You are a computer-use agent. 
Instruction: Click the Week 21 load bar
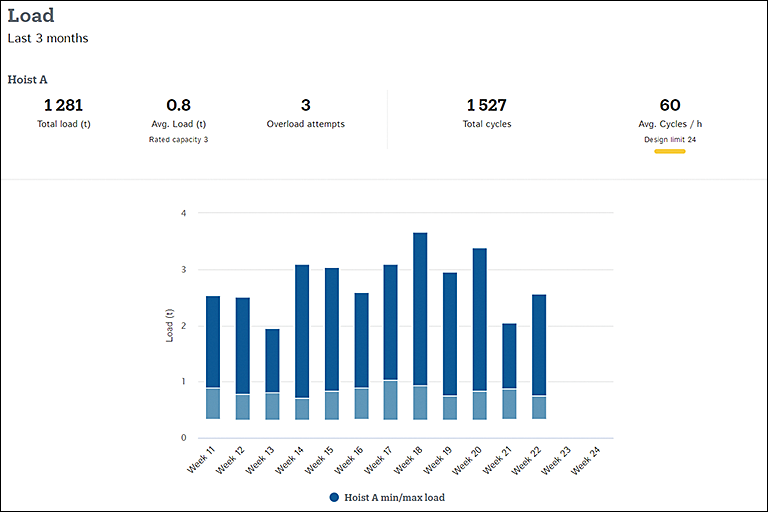(509, 370)
